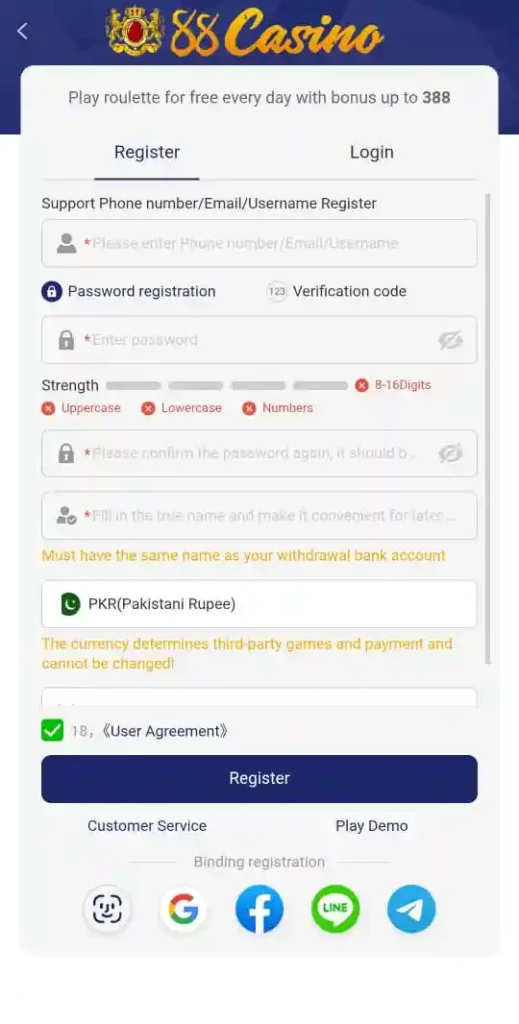Viewport: 519px width, 1024px height.
Task: Open the Play Demo link
Action: [x=371, y=825]
